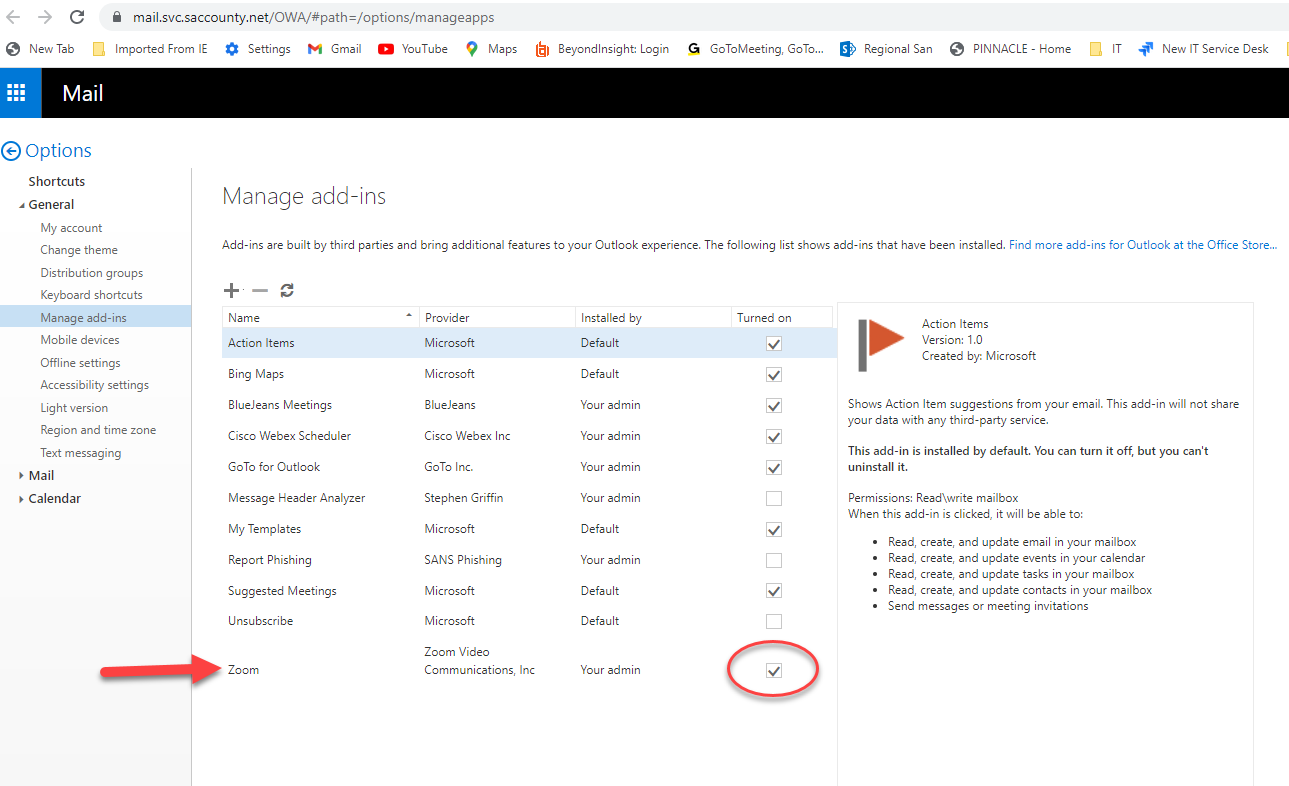Uncheck the My Templates add-in
Screen dimensions: 1289x786
(773, 529)
